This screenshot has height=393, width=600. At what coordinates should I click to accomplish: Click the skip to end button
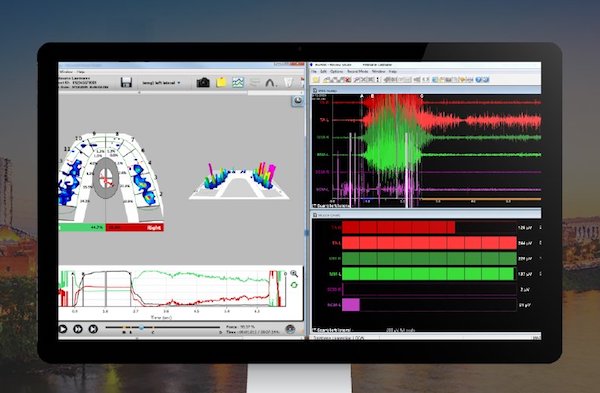click(93, 329)
